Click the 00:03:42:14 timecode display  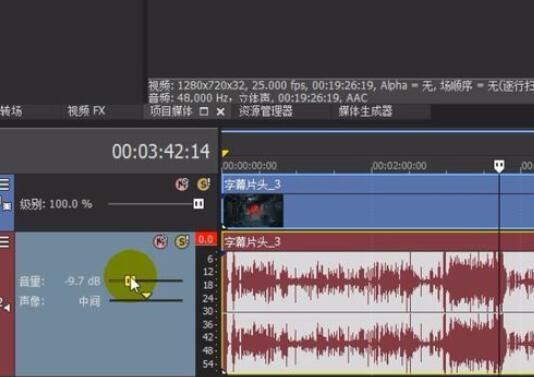tap(161, 151)
